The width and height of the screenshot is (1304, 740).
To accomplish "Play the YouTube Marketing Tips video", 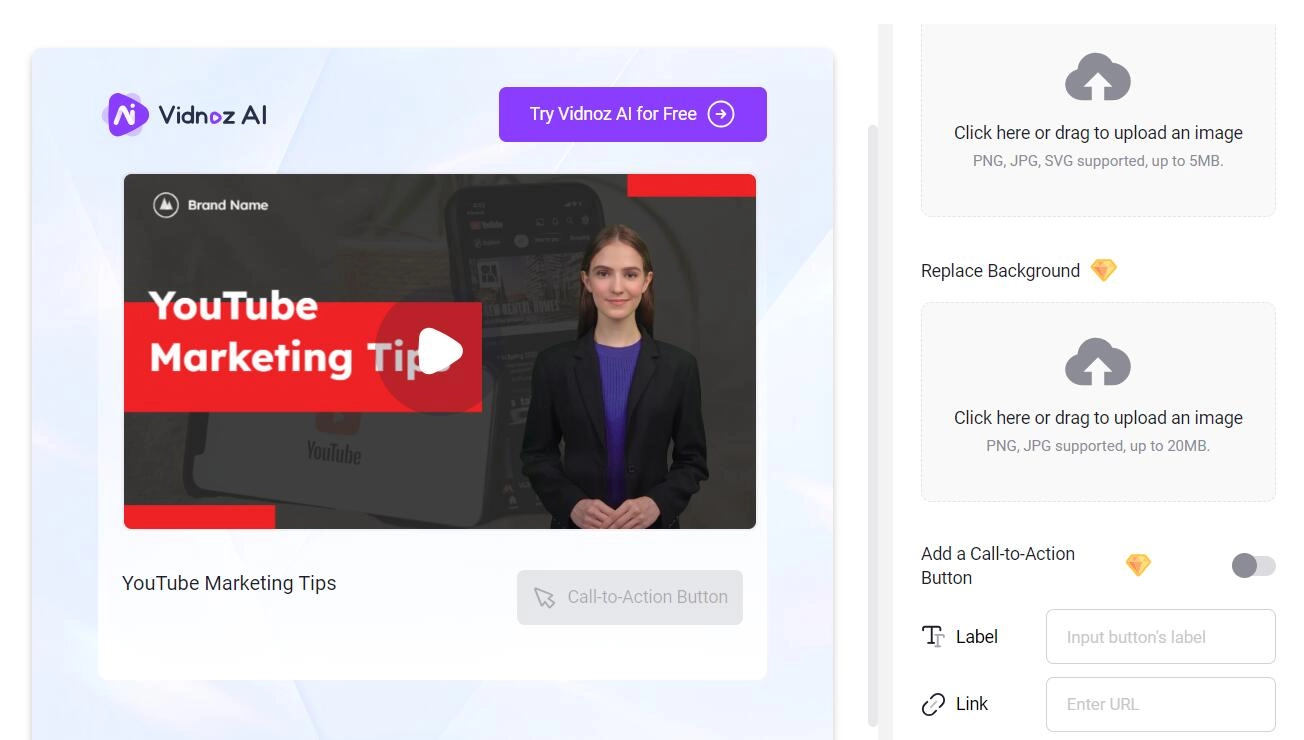I will (440, 351).
